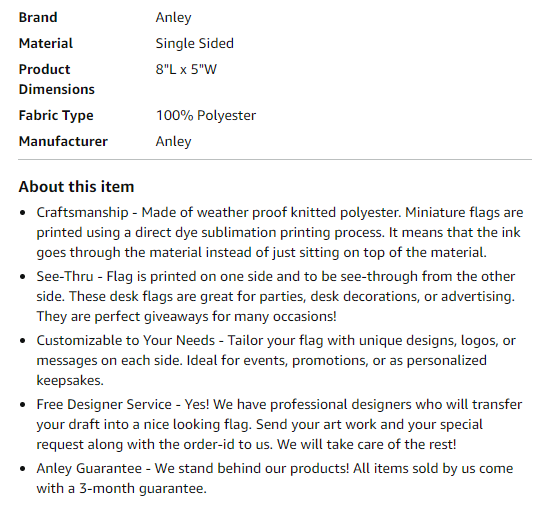Click the Material row label
This screenshot has width=550, height=510.
coord(46,43)
